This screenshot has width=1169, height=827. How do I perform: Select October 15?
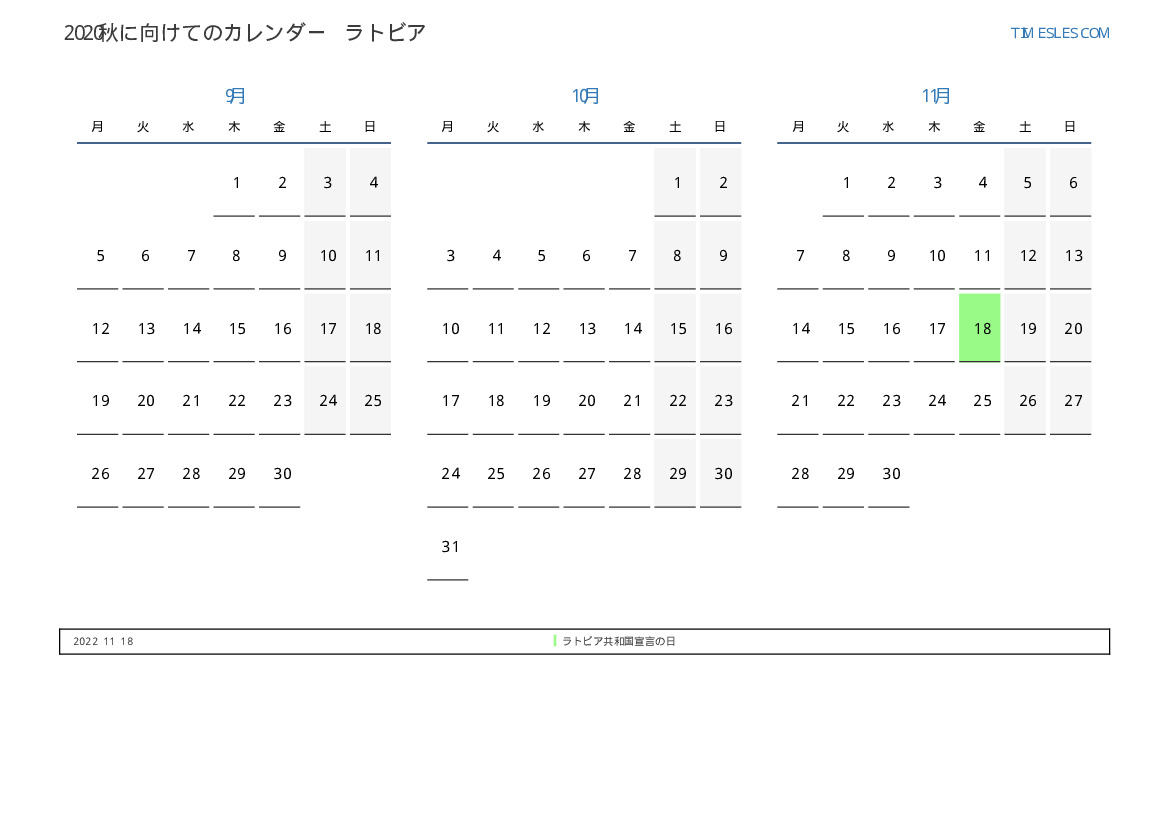point(675,328)
